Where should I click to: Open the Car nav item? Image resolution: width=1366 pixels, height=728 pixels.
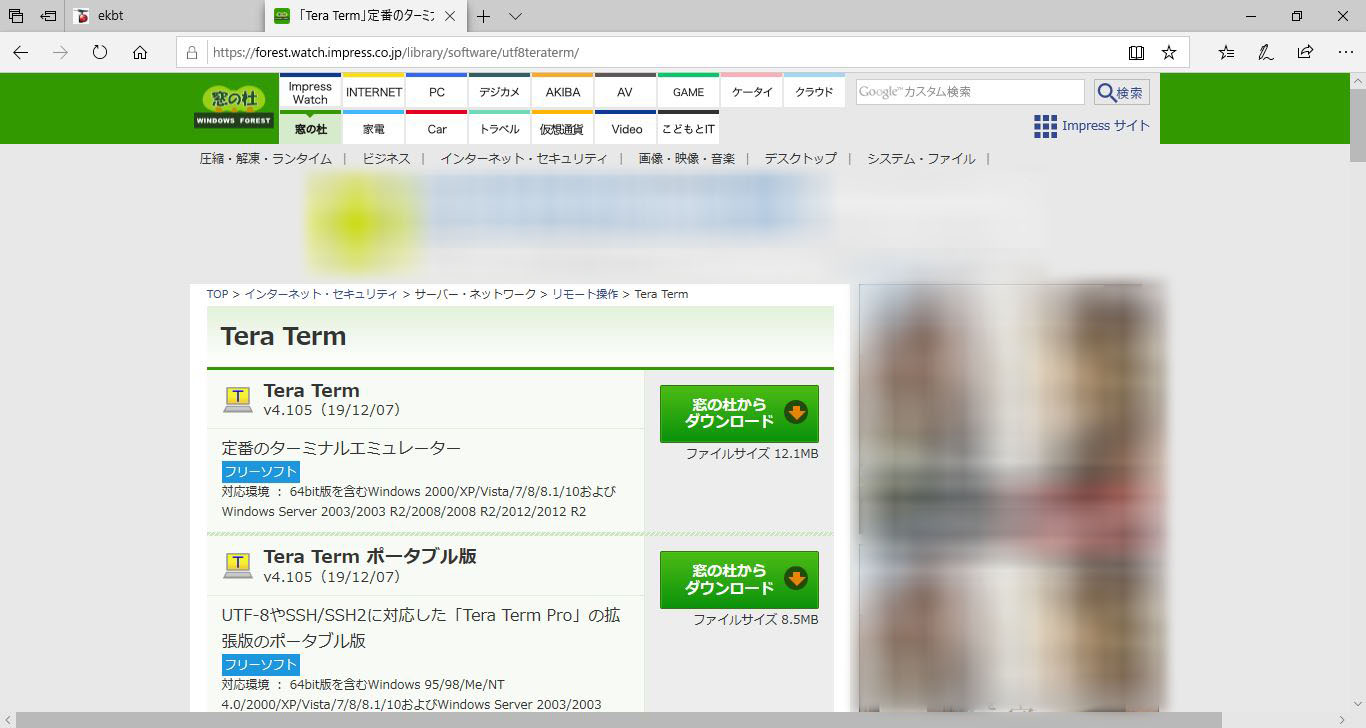(x=437, y=128)
